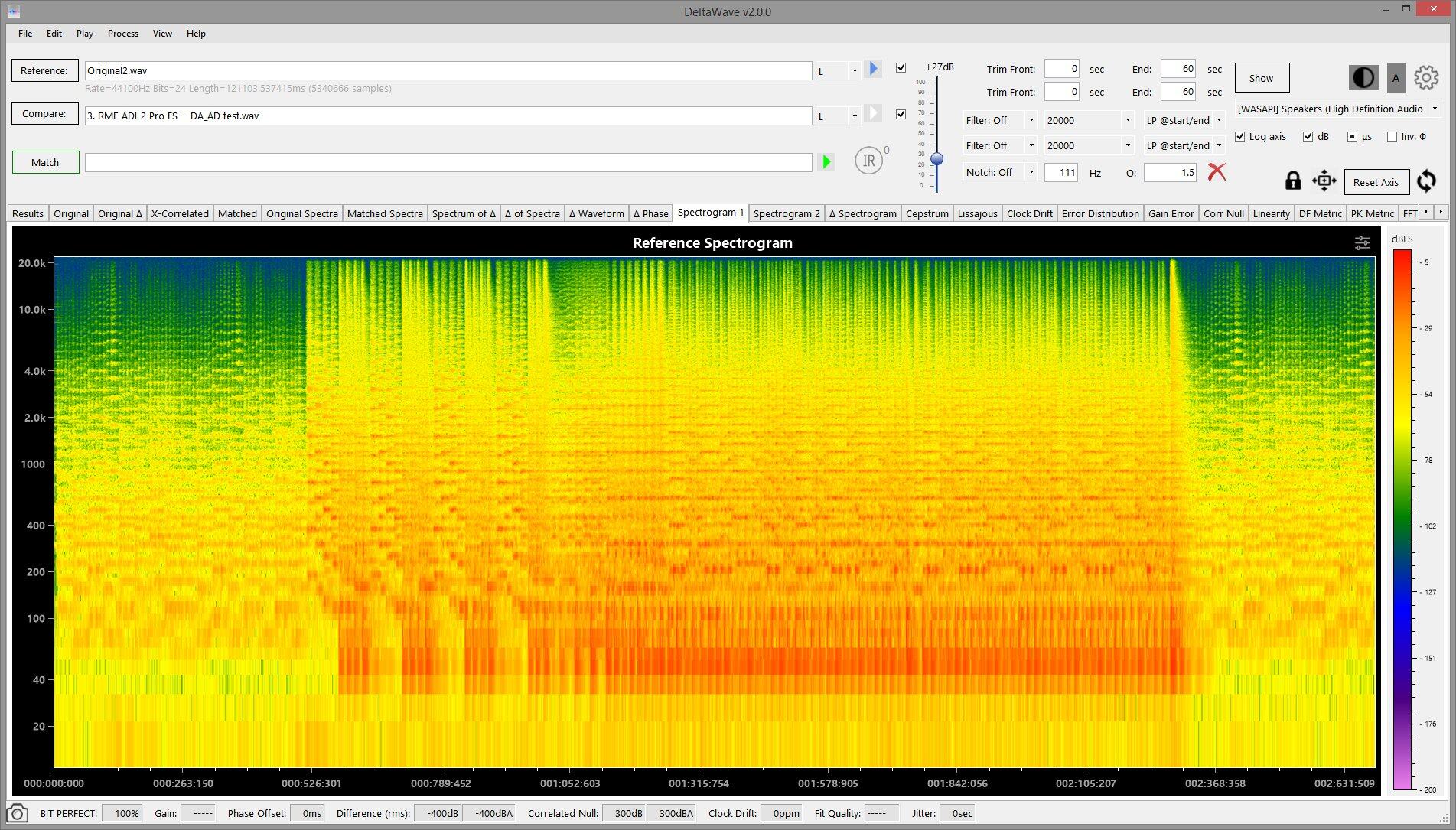Click the Match button
This screenshot has height=830, width=1456.
[45, 162]
